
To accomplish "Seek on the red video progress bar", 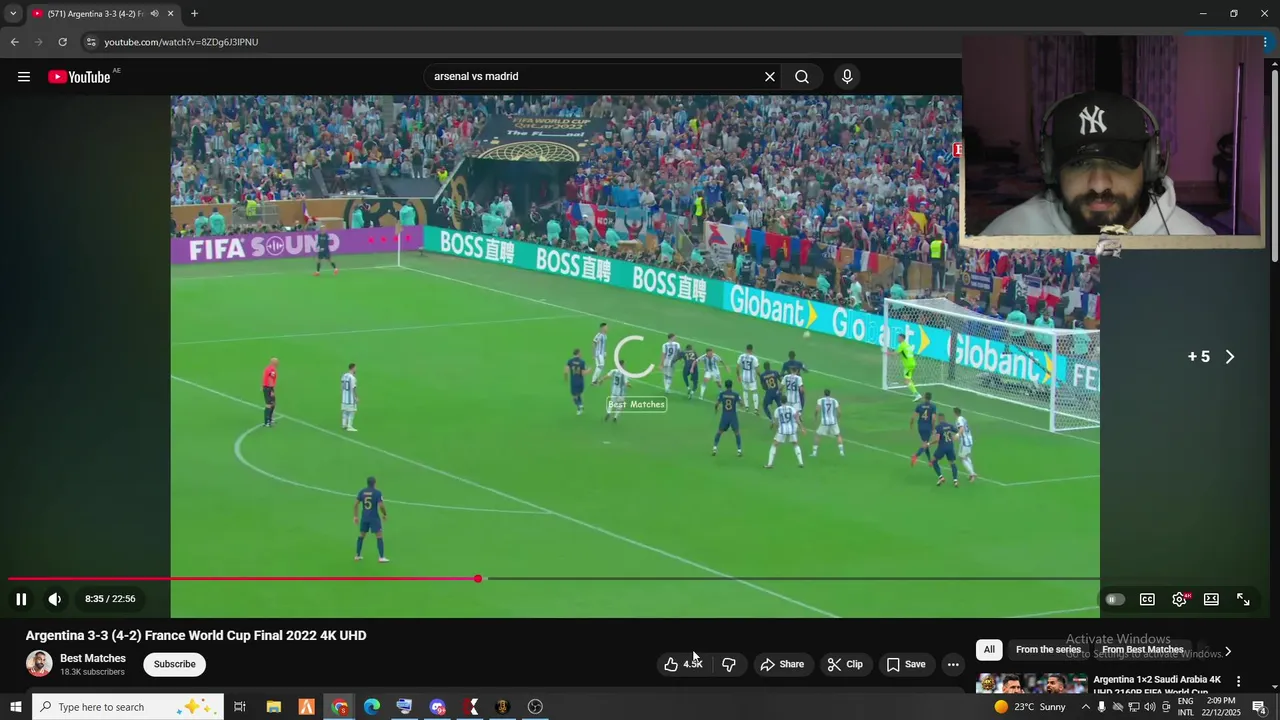I will pyautogui.click(x=554, y=579).
